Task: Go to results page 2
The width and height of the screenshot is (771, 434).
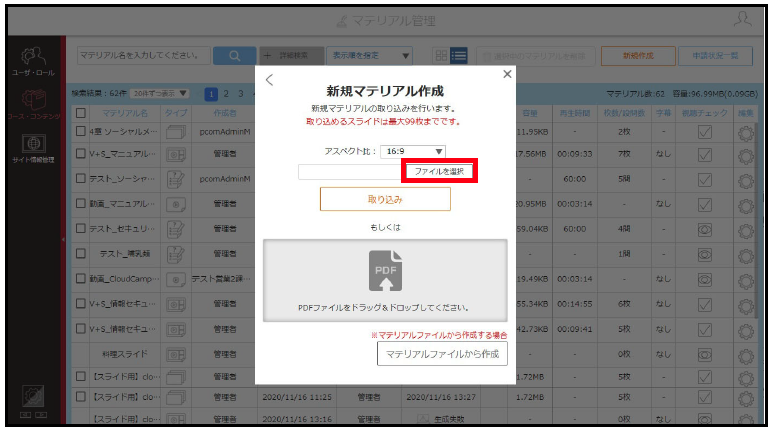Action: tap(226, 93)
